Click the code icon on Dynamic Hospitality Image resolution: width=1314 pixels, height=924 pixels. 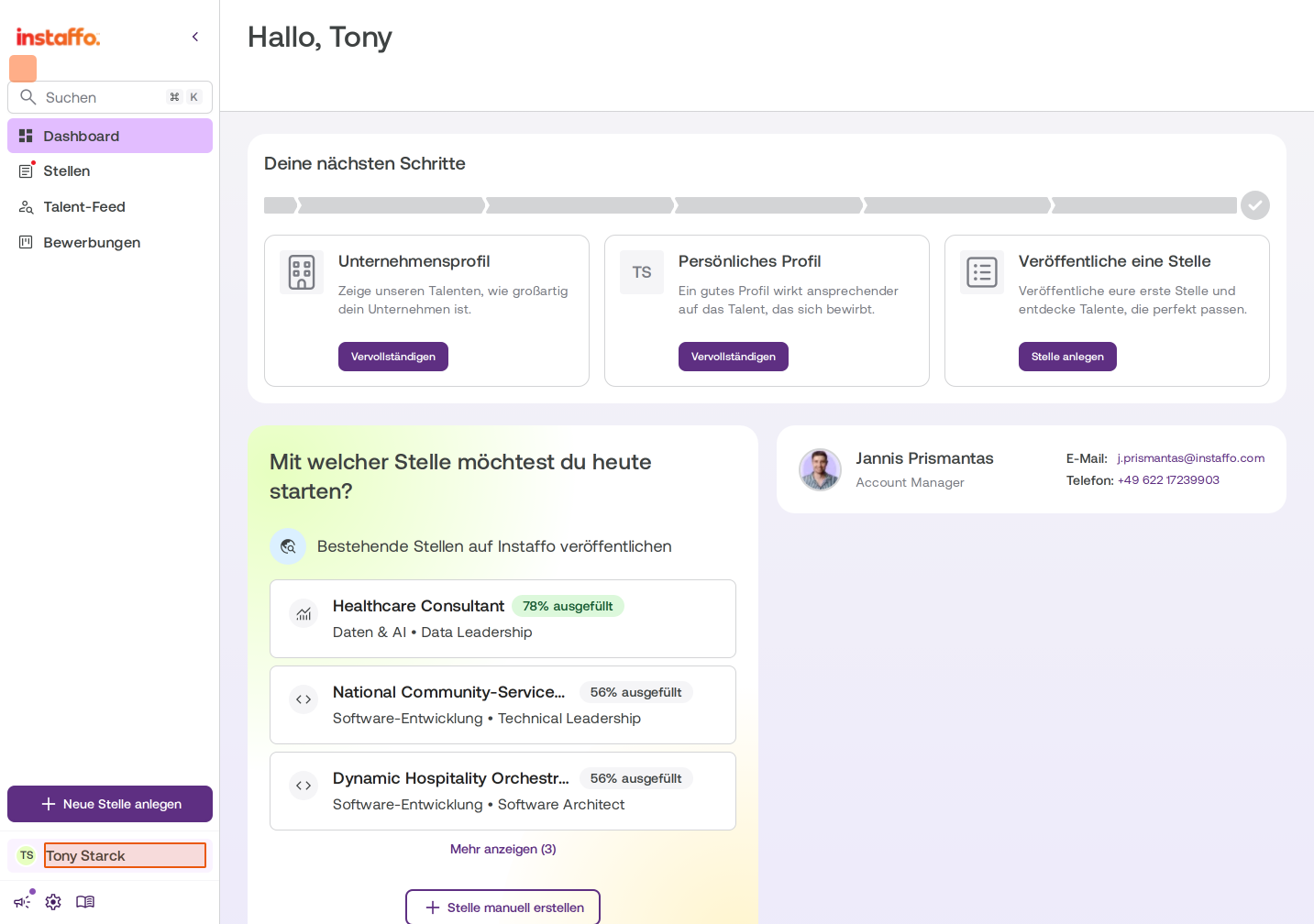304,786
